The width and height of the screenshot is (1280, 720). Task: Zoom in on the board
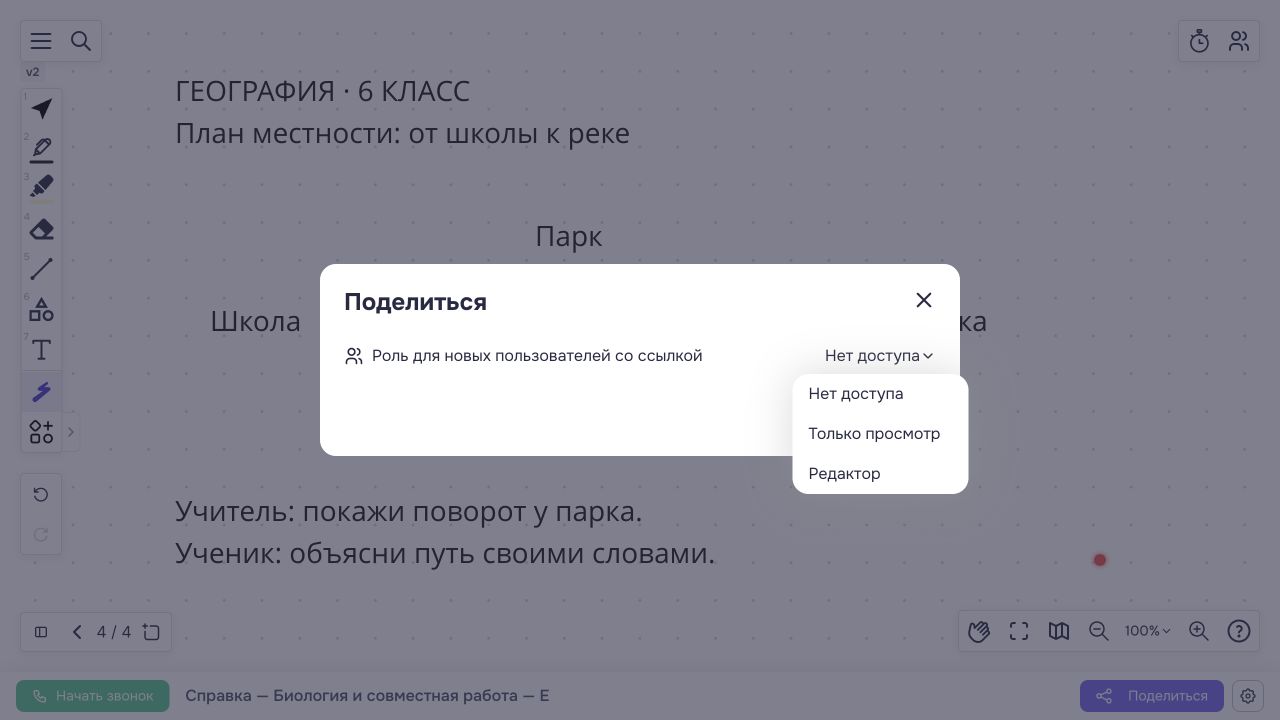(x=1199, y=631)
